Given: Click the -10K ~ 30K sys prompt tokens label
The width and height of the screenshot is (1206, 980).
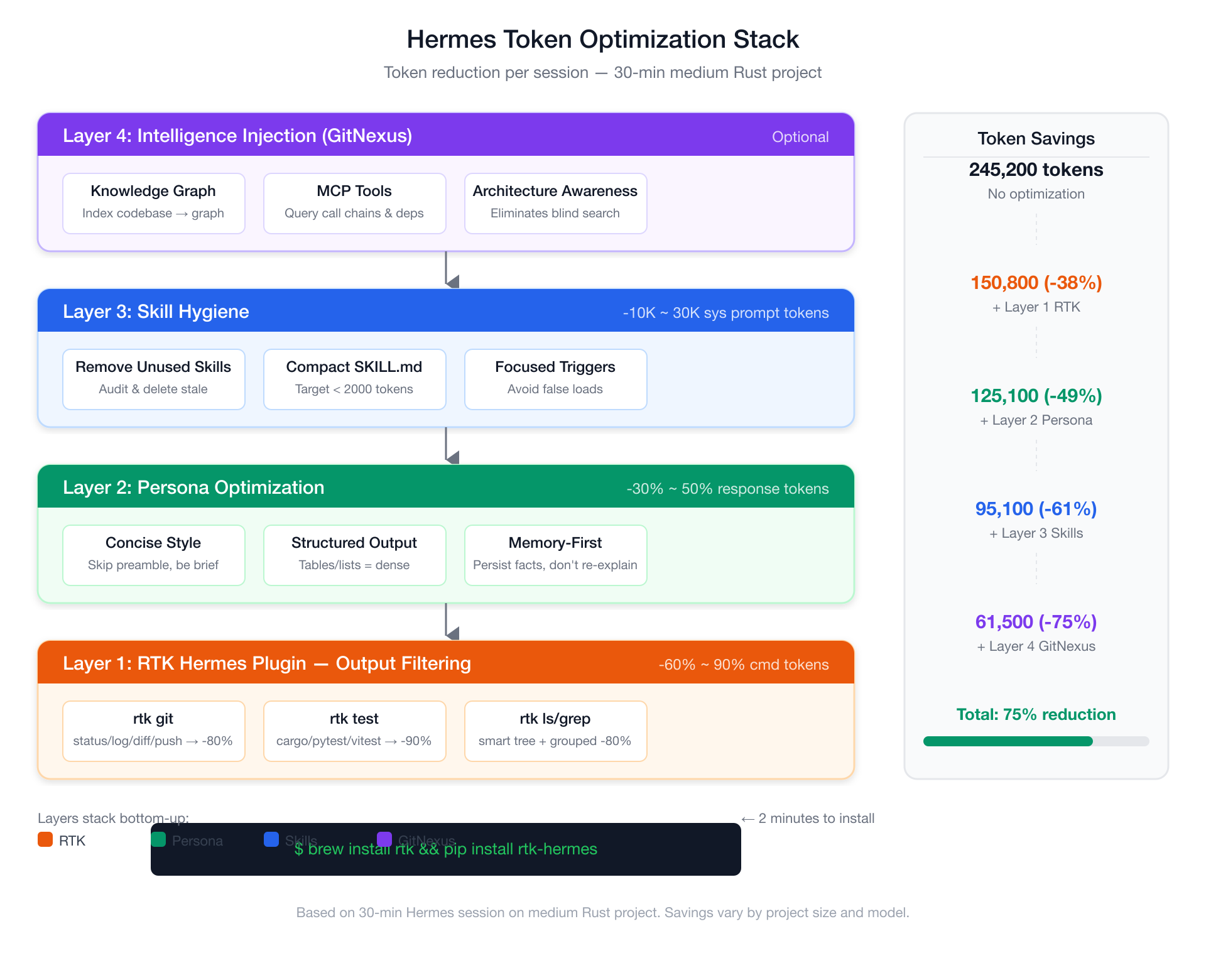Looking at the screenshot, I should point(725,313).
